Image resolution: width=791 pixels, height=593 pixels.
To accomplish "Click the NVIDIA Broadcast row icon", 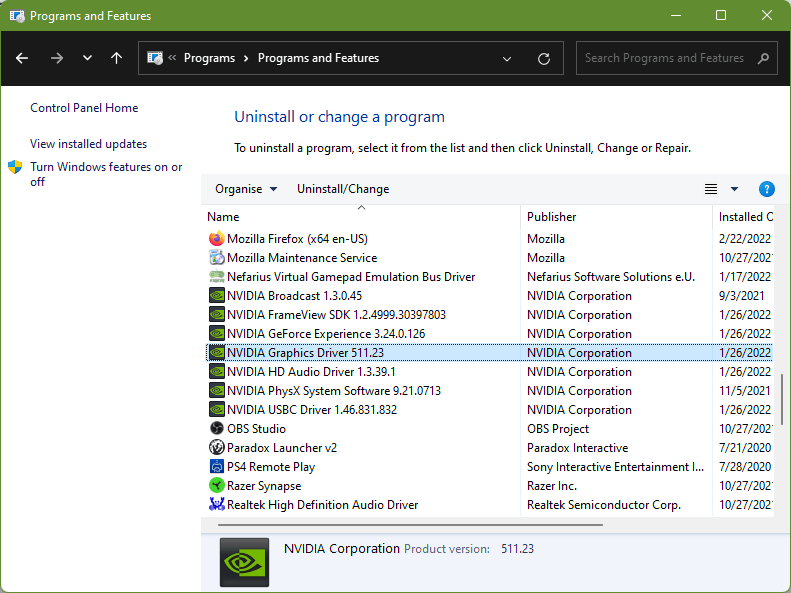I will click(x=216, y=295).
